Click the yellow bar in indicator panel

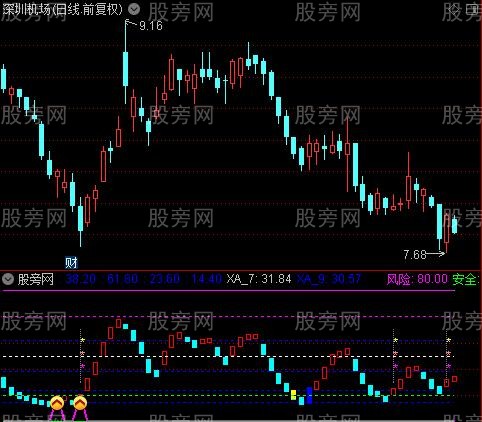(293, 395)
